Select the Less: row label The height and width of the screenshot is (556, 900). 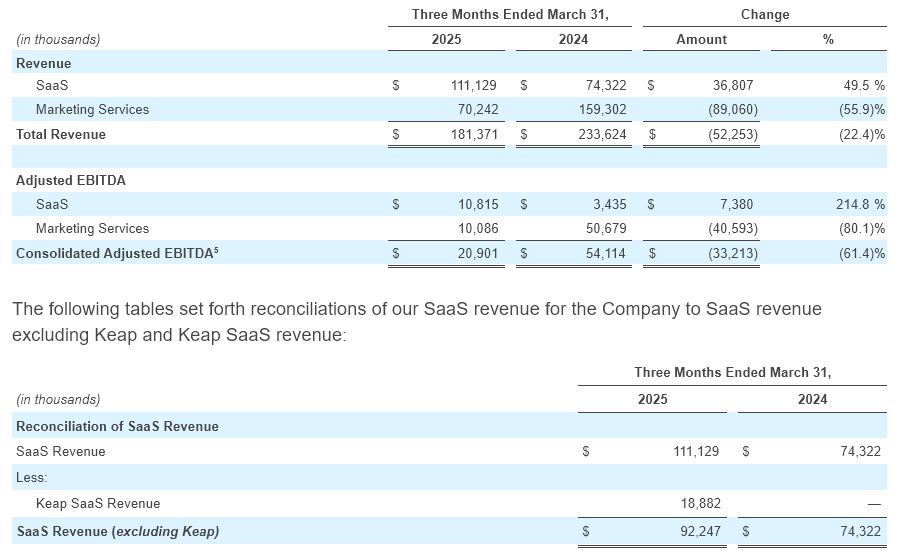pyautogui.click(x=32, y=478)
